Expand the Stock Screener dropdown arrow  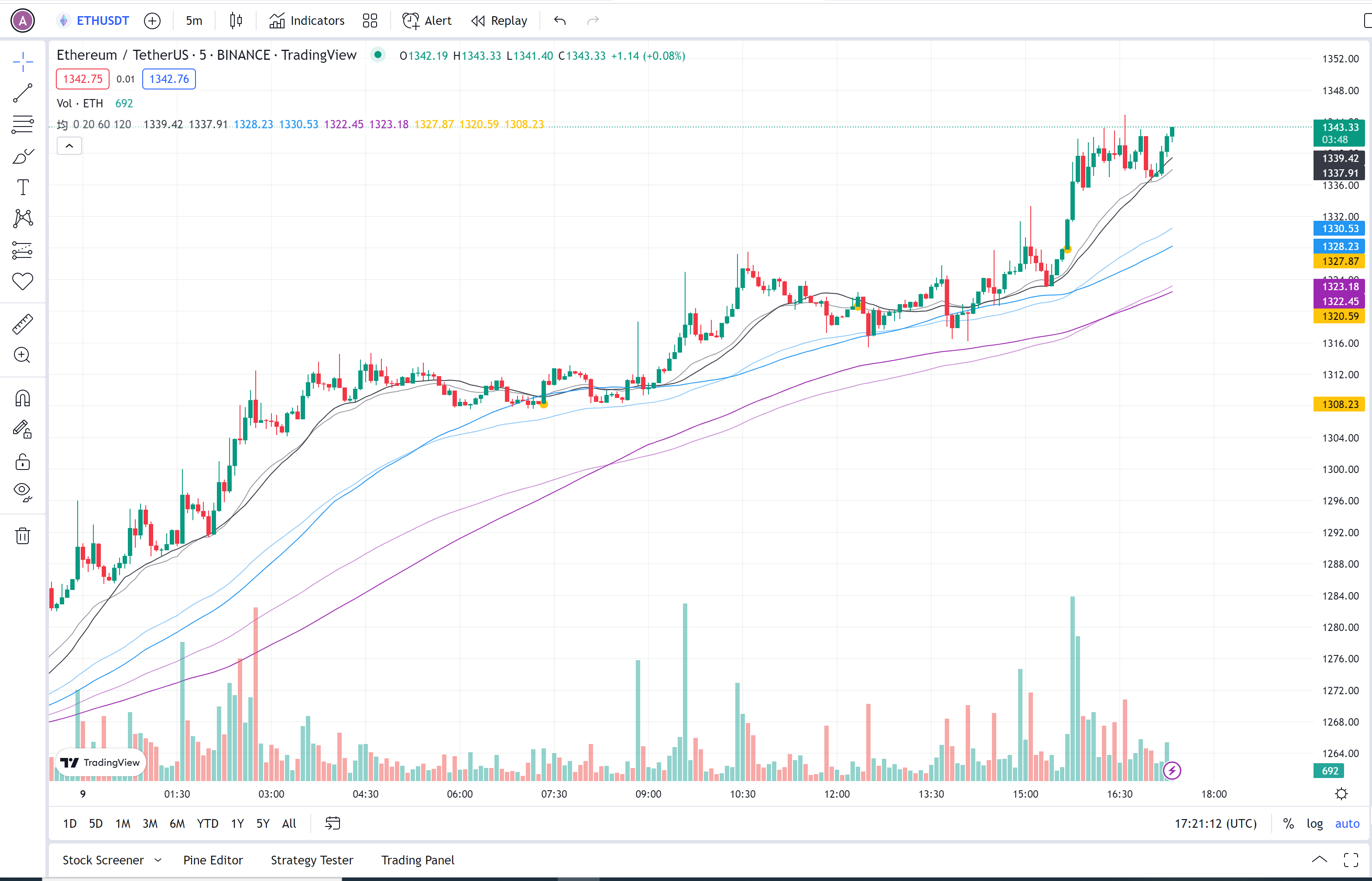(x=158, y=860)
